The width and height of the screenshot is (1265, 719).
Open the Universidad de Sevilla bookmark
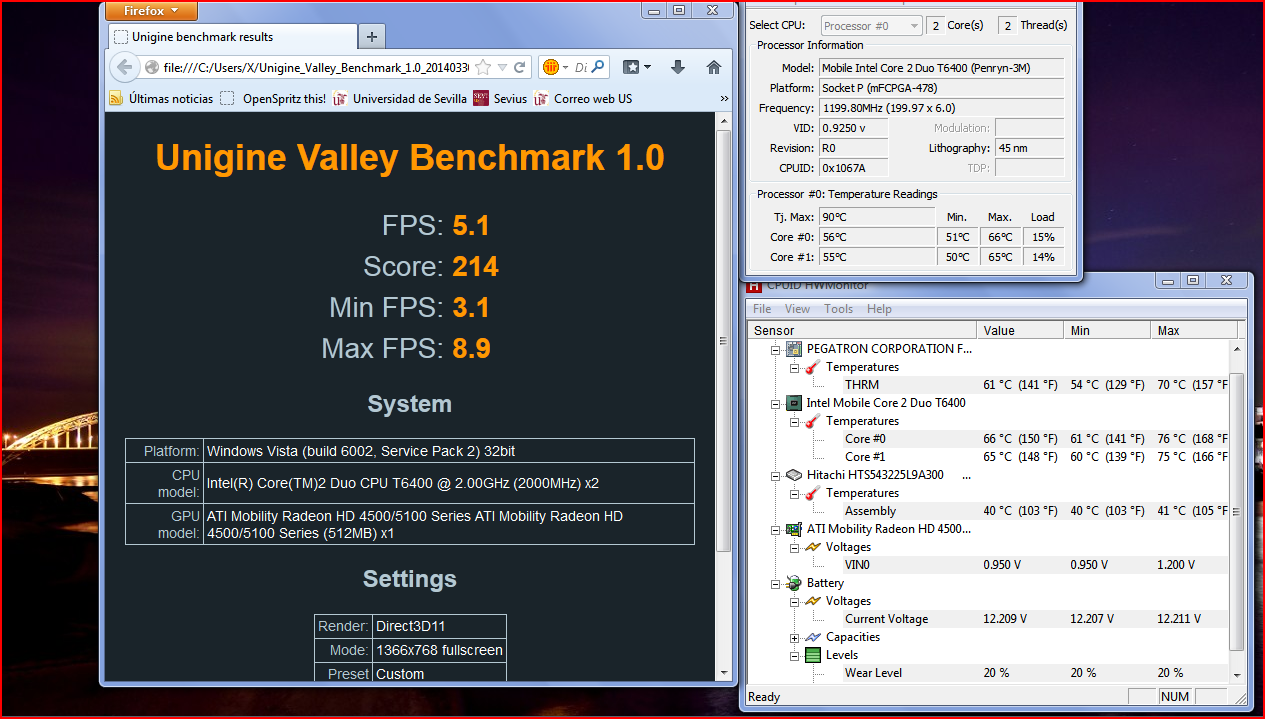click(x=400, y=98)
